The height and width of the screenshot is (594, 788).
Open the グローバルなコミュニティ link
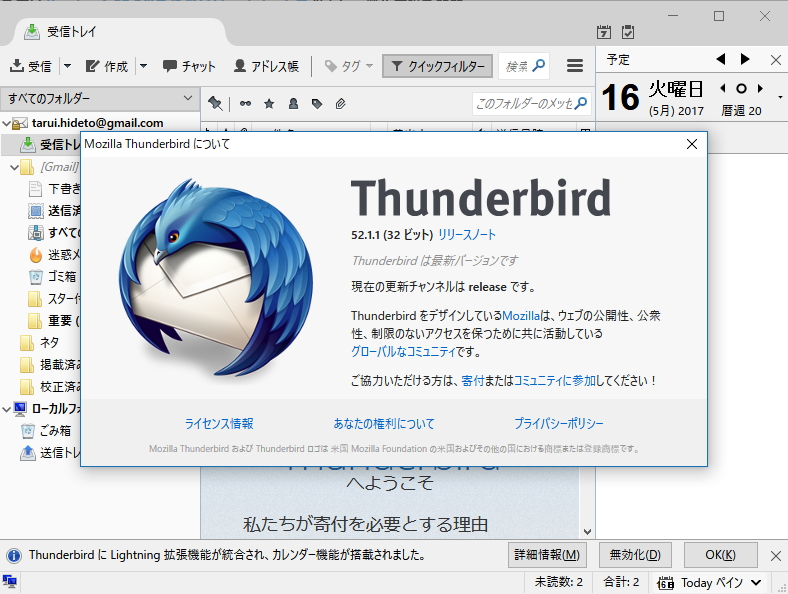click(x=403, y=352)
